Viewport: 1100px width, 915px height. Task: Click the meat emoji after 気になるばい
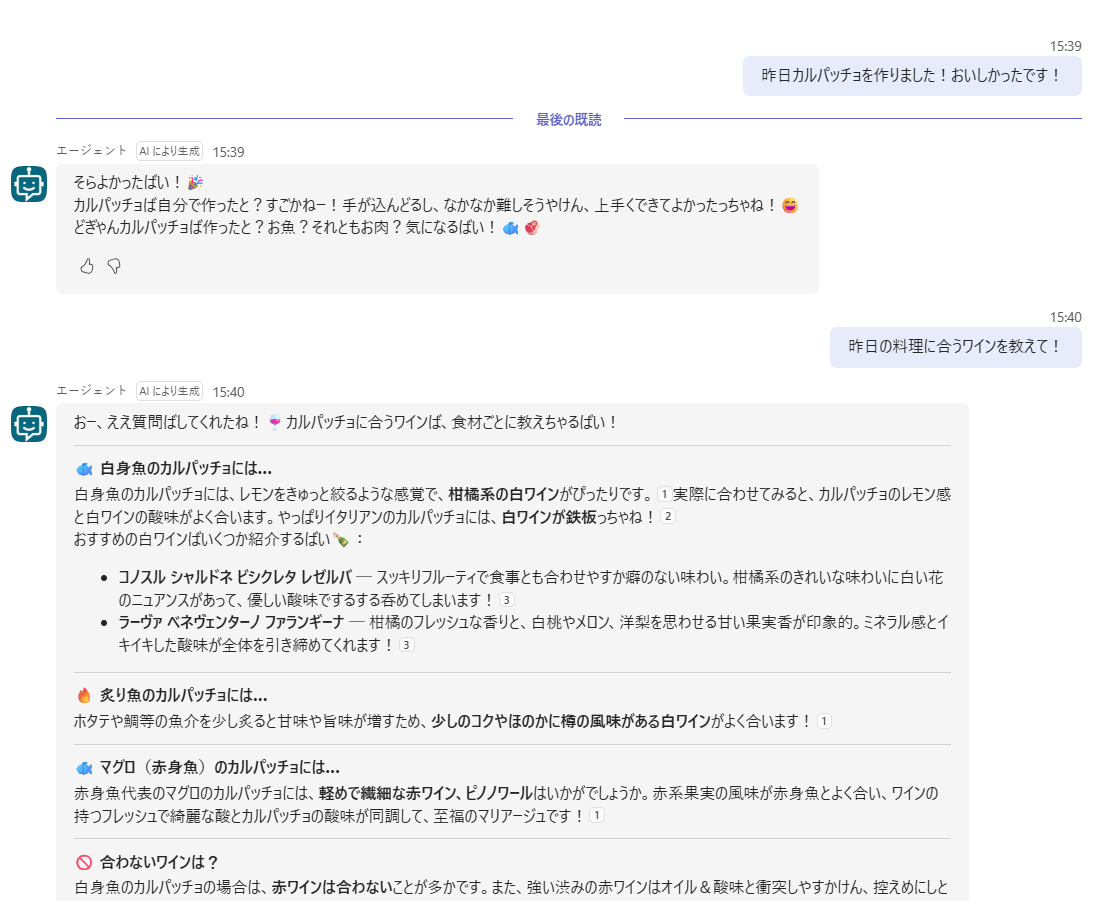532,228
